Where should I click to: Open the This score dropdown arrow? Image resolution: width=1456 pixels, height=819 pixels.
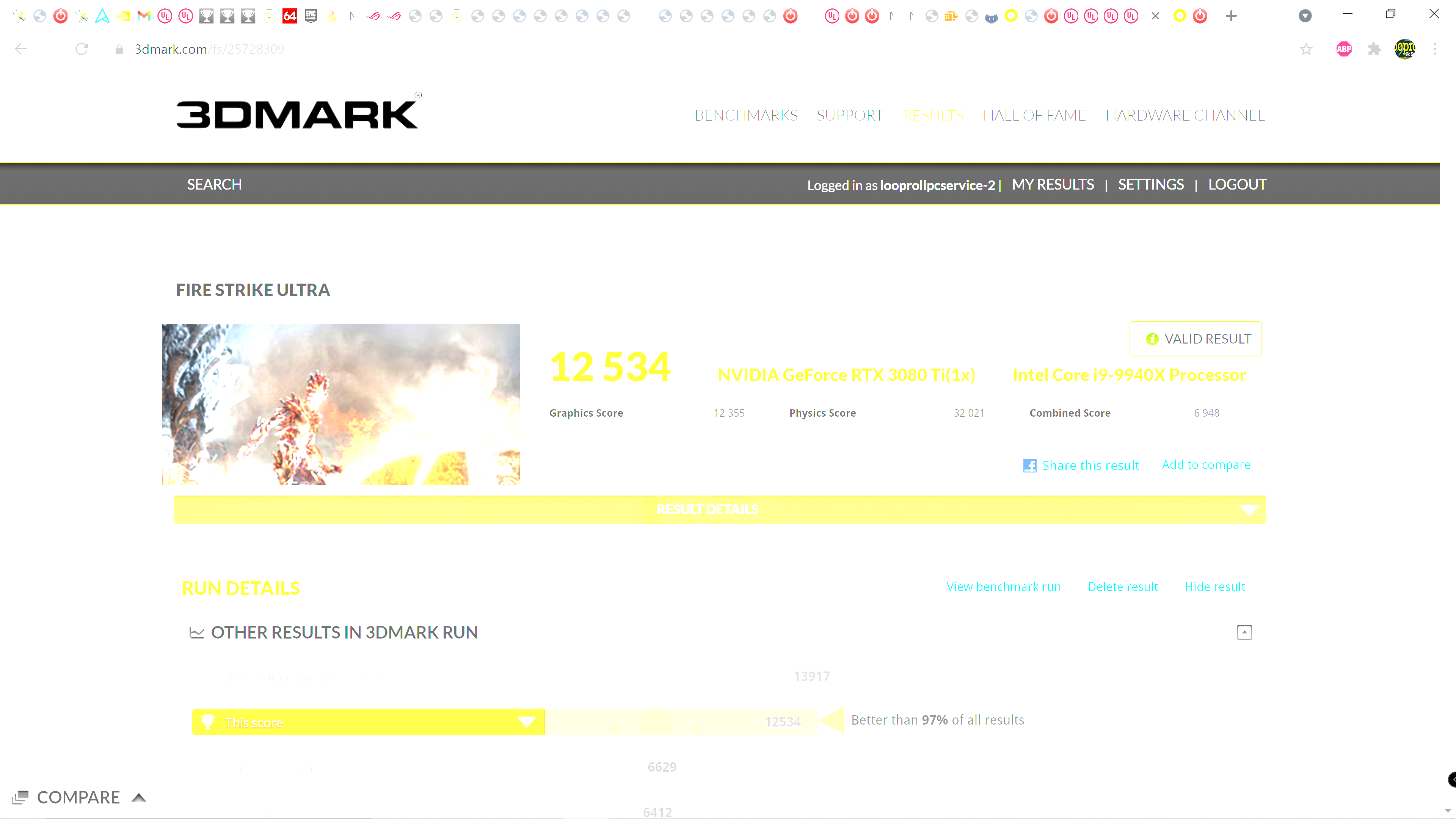pyautogui.click(x=526, y=722)
